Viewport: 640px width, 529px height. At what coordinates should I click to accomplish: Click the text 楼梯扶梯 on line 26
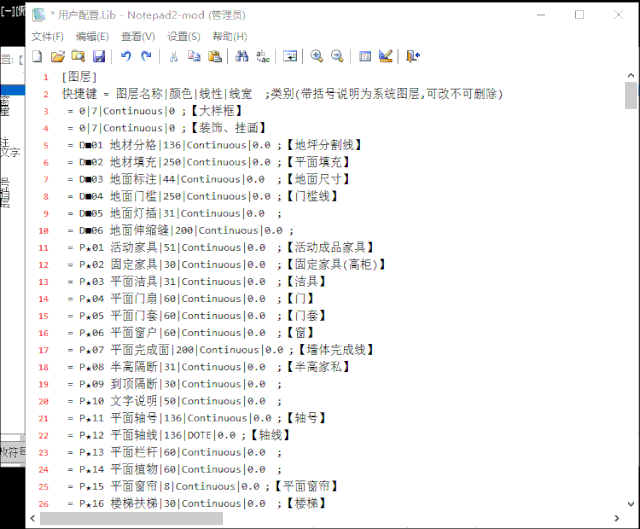point(134,504)
